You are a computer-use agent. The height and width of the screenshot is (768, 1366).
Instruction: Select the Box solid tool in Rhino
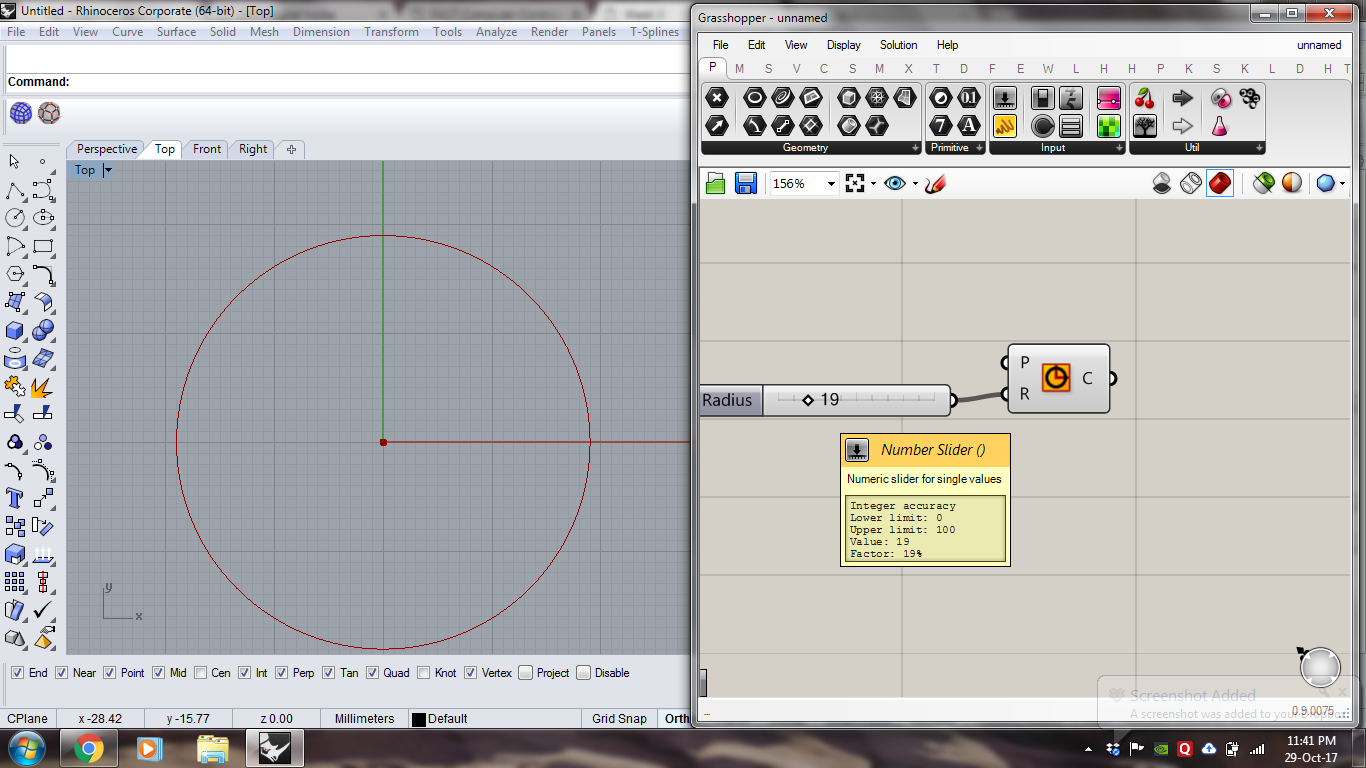point(15,330)
